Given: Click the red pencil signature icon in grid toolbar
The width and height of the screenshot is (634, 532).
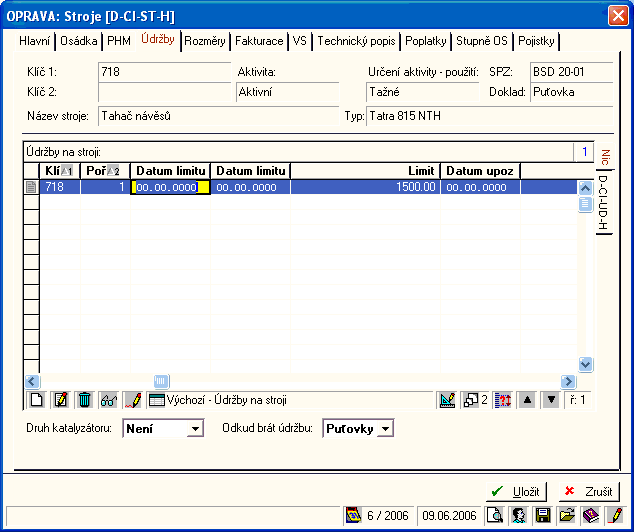Looking at the screenshot, I should [x=133, y=400].
